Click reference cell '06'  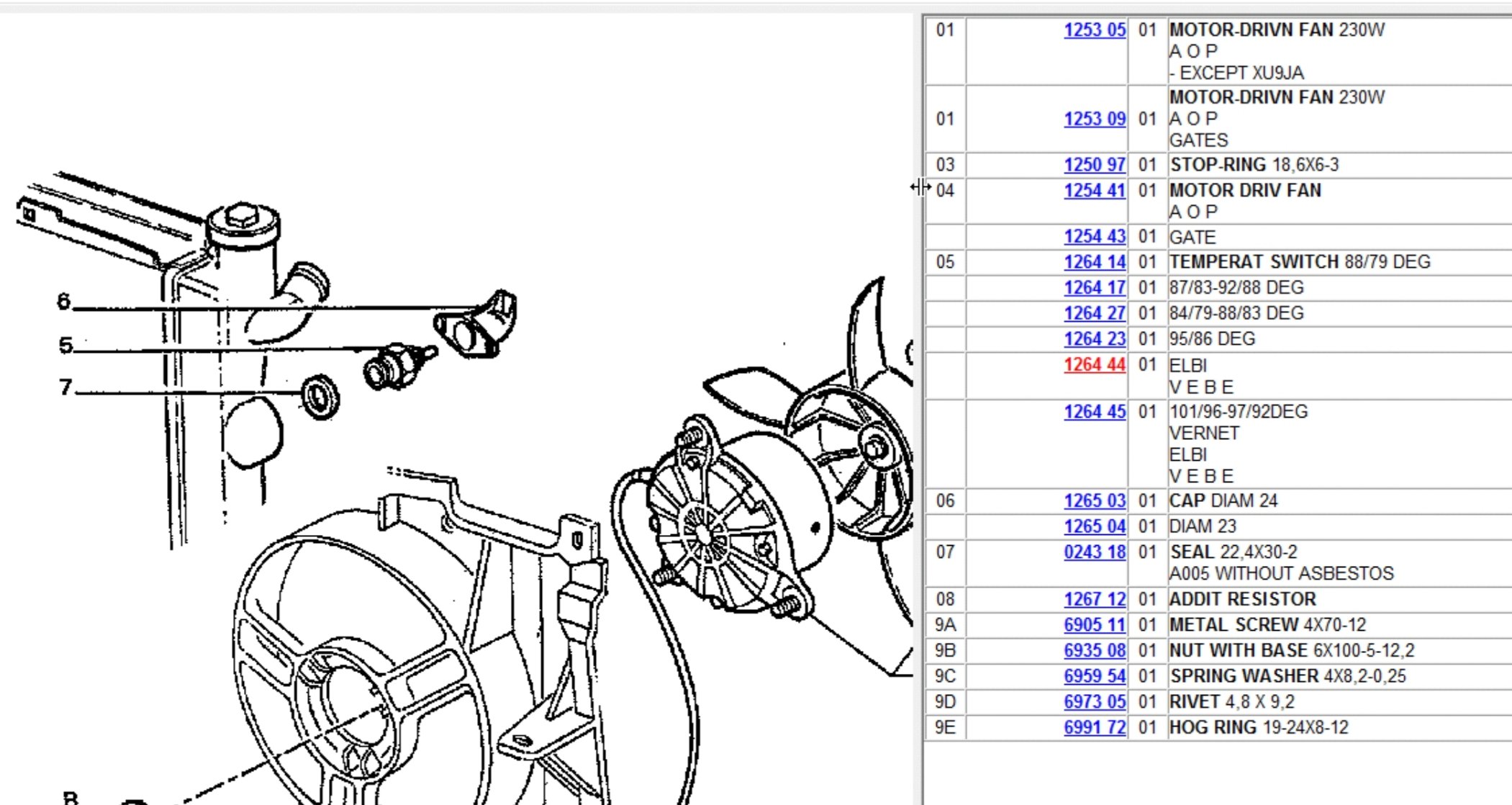click(x=945, y=501)
